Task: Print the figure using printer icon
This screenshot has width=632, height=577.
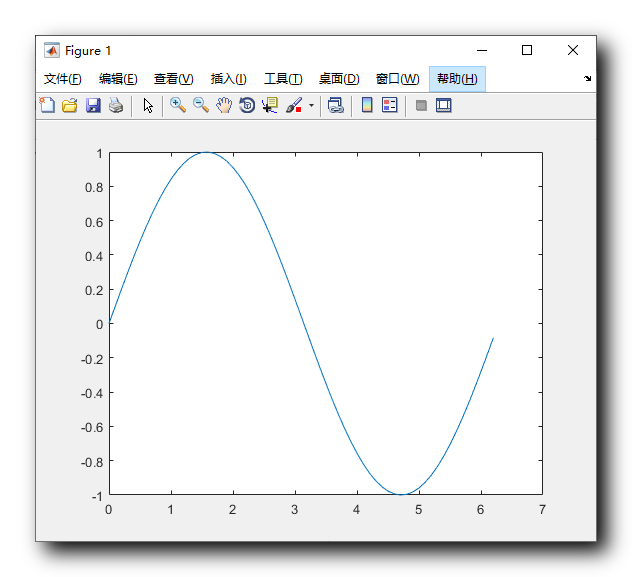Action: 116,105
